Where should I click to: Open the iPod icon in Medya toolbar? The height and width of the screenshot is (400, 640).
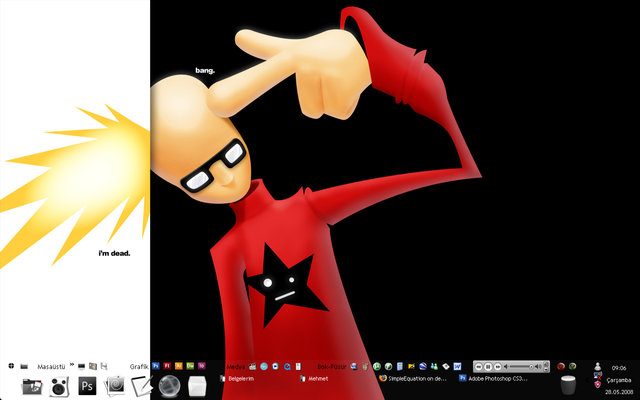[298, 367]
